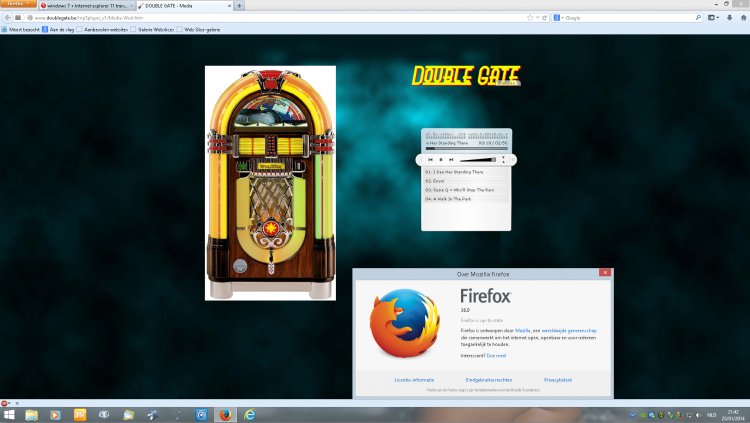Viewport: 750px width, 423px height.
Task: Click the Firefox icon in the taskbar
Action: point(225,414)
